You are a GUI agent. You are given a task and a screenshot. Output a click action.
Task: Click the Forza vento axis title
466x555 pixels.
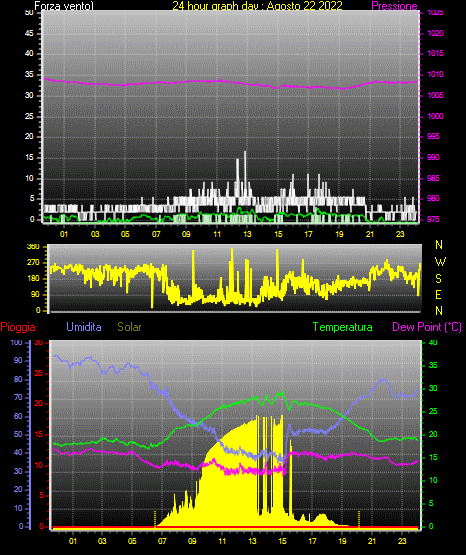[x=64, y=6]
